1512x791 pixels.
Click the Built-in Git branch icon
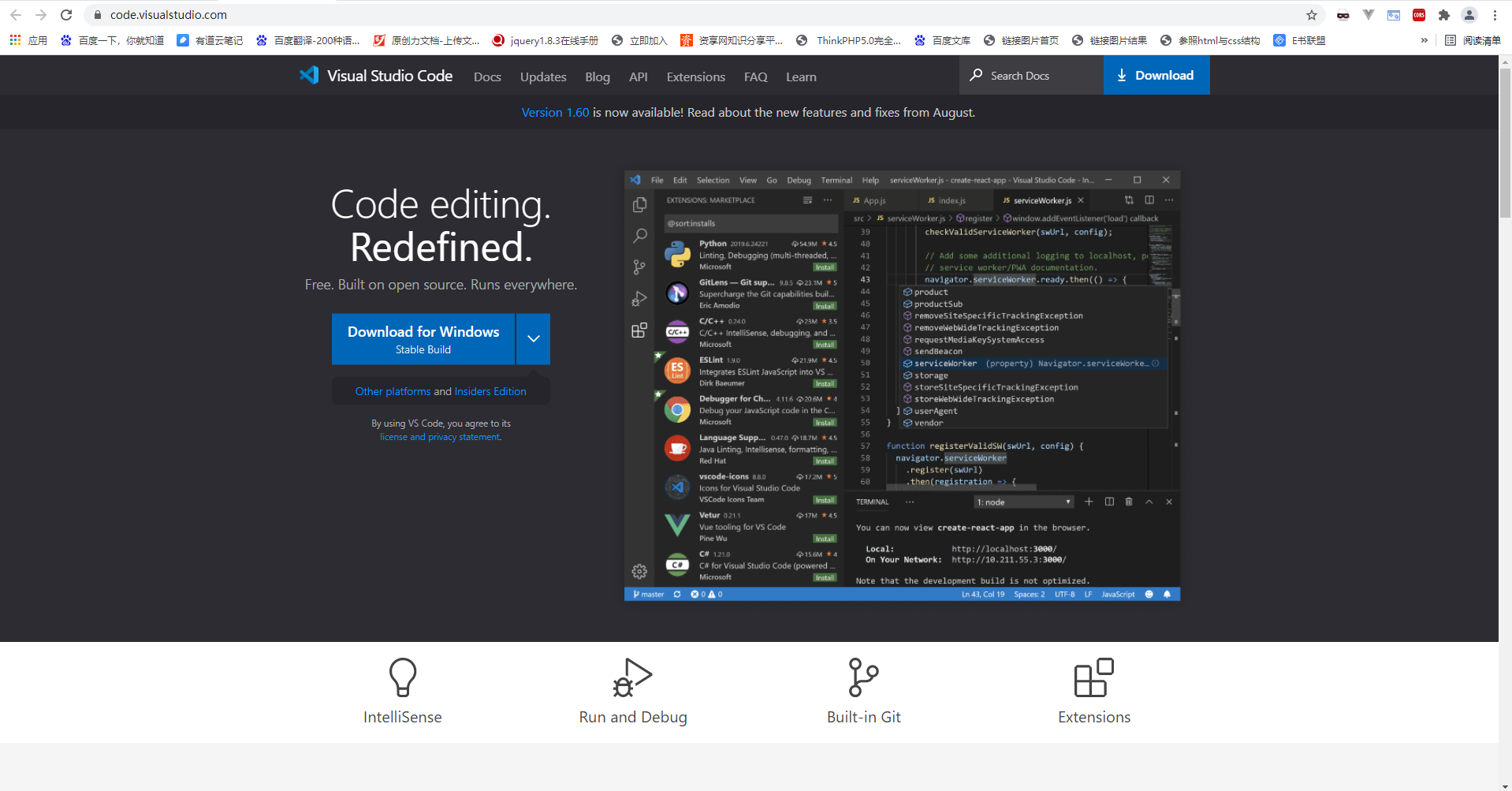[x=863, y=677]
